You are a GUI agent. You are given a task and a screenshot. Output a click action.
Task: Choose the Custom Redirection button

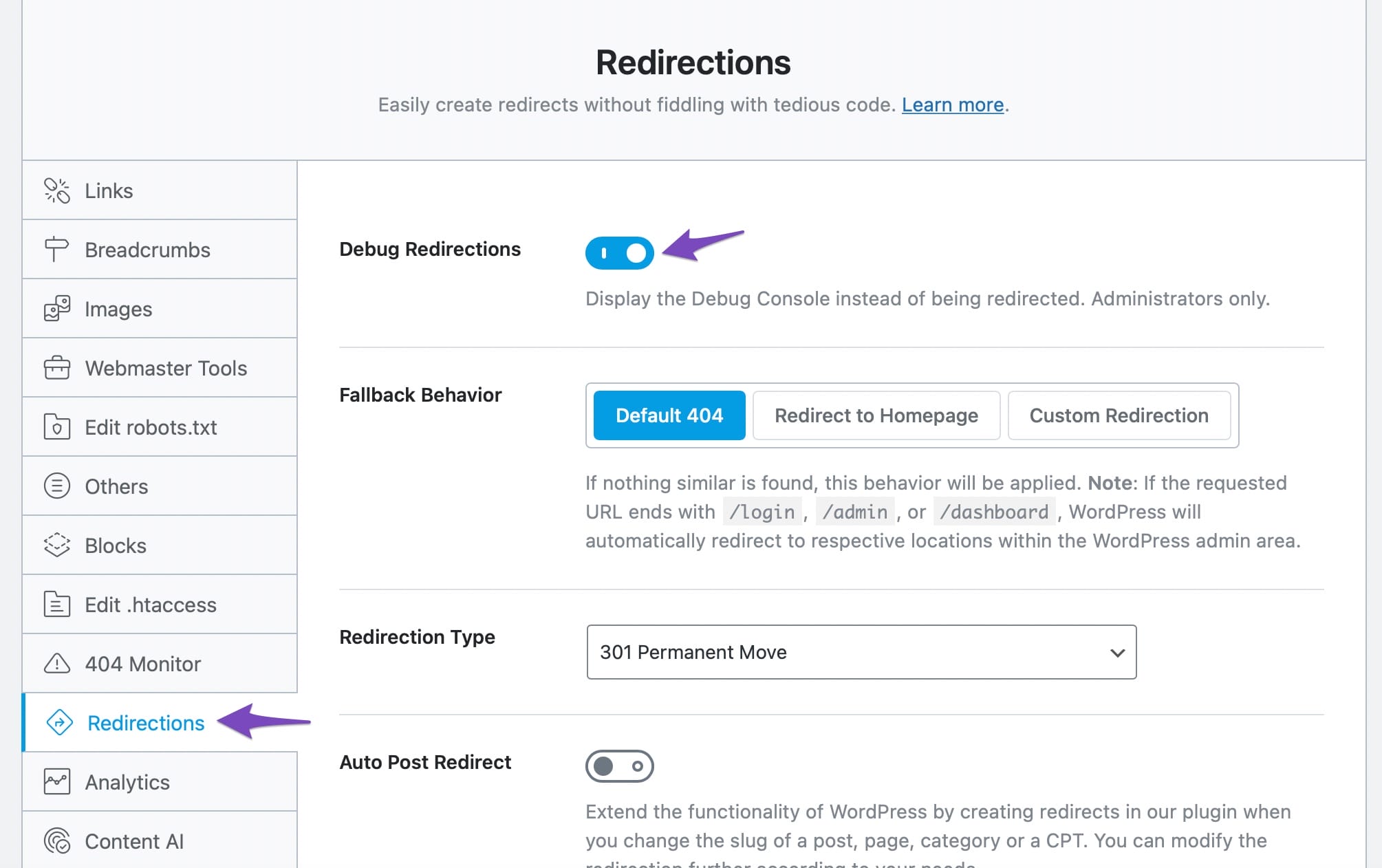coord(1119,415)
